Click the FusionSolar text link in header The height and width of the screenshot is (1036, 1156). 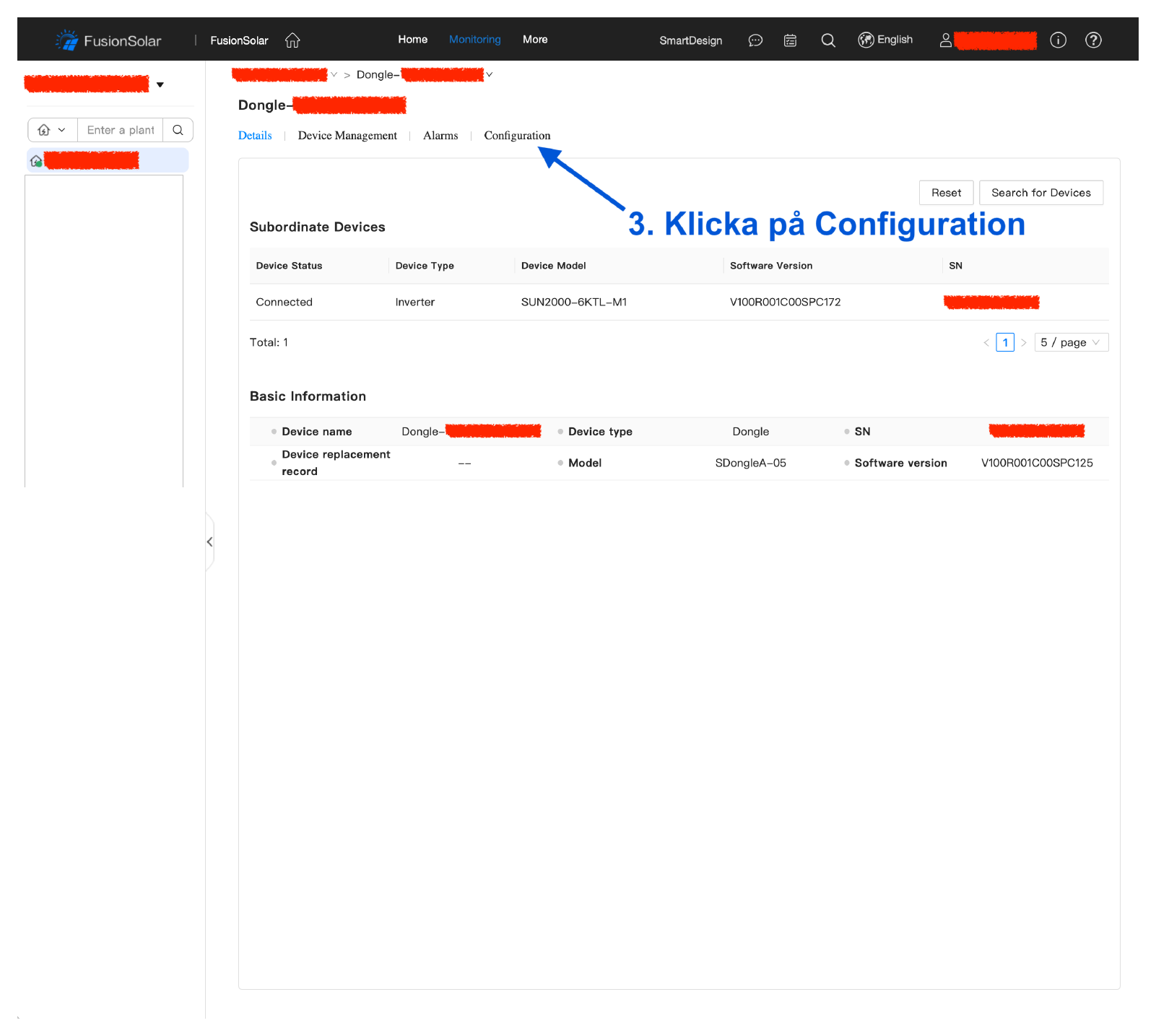coord(239,40)
